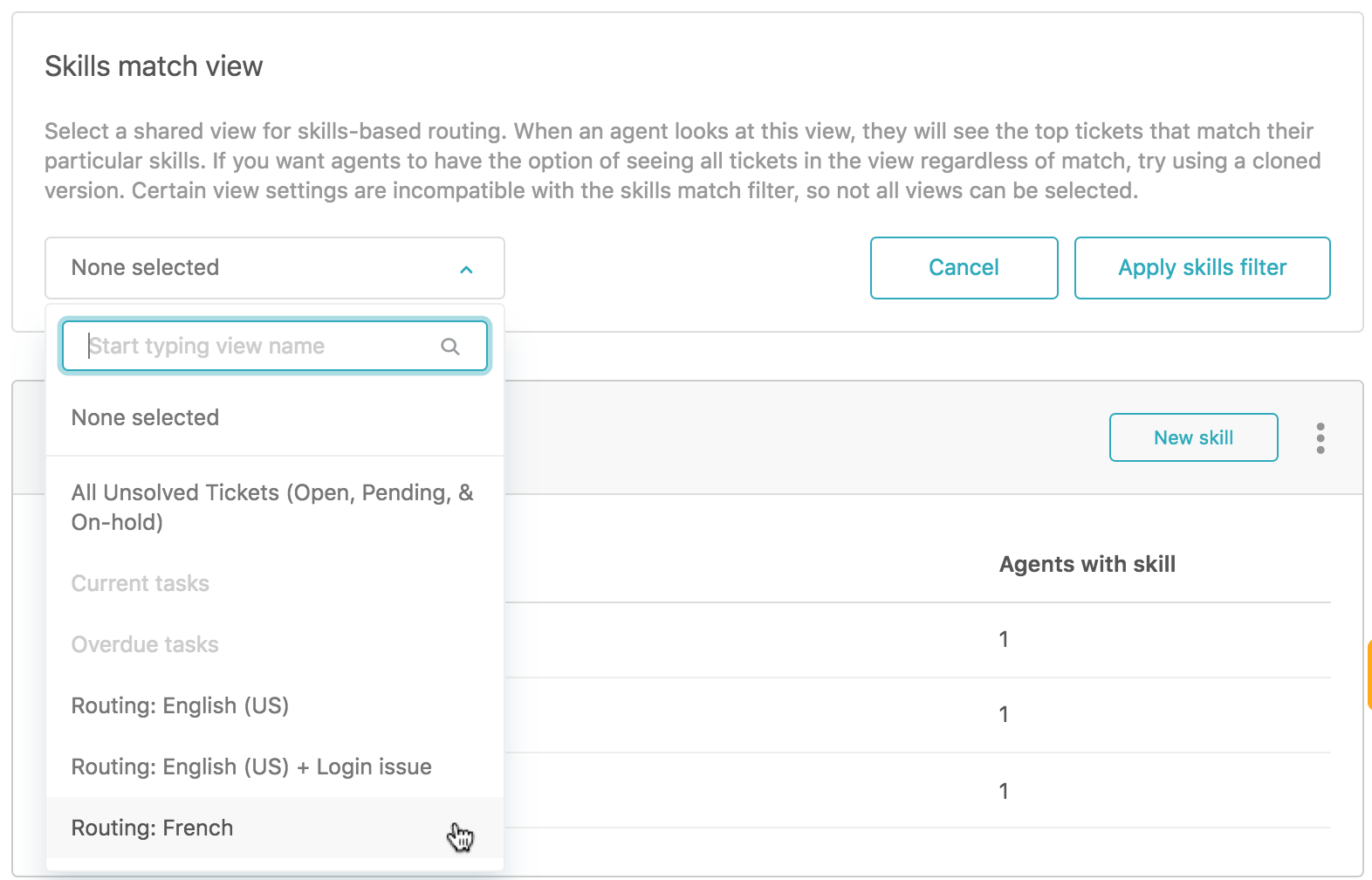Screen dimensions: 1372x880
Task: Click the Agents with skill column header
Action: point(1087,564)
